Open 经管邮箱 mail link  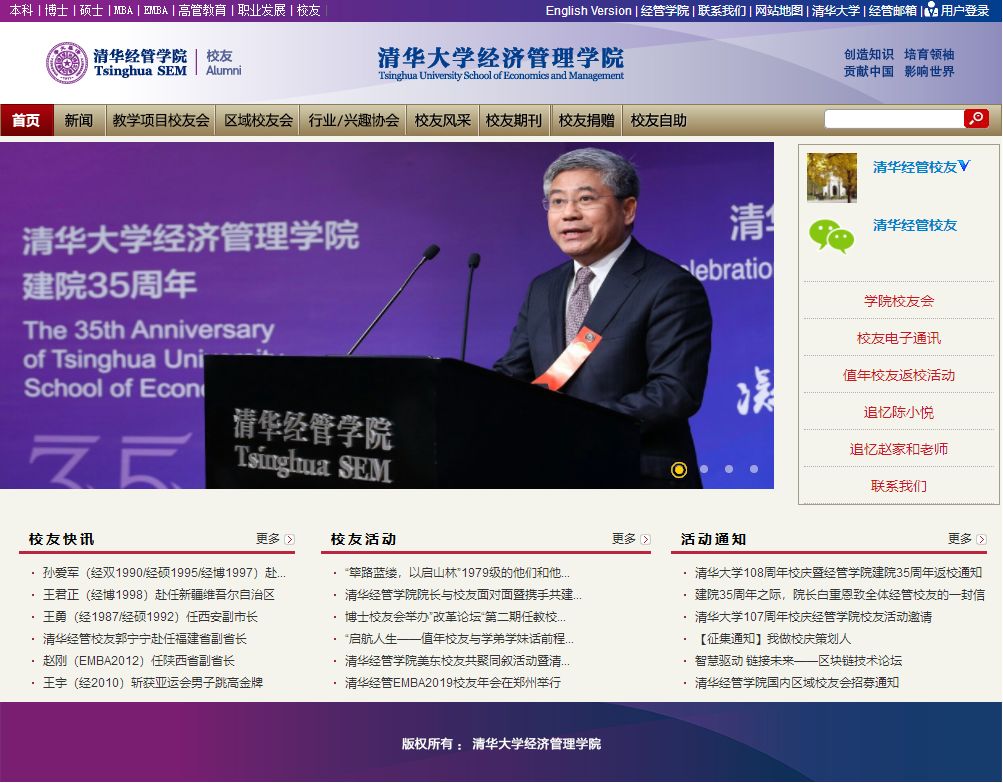(x=893, y=10)
